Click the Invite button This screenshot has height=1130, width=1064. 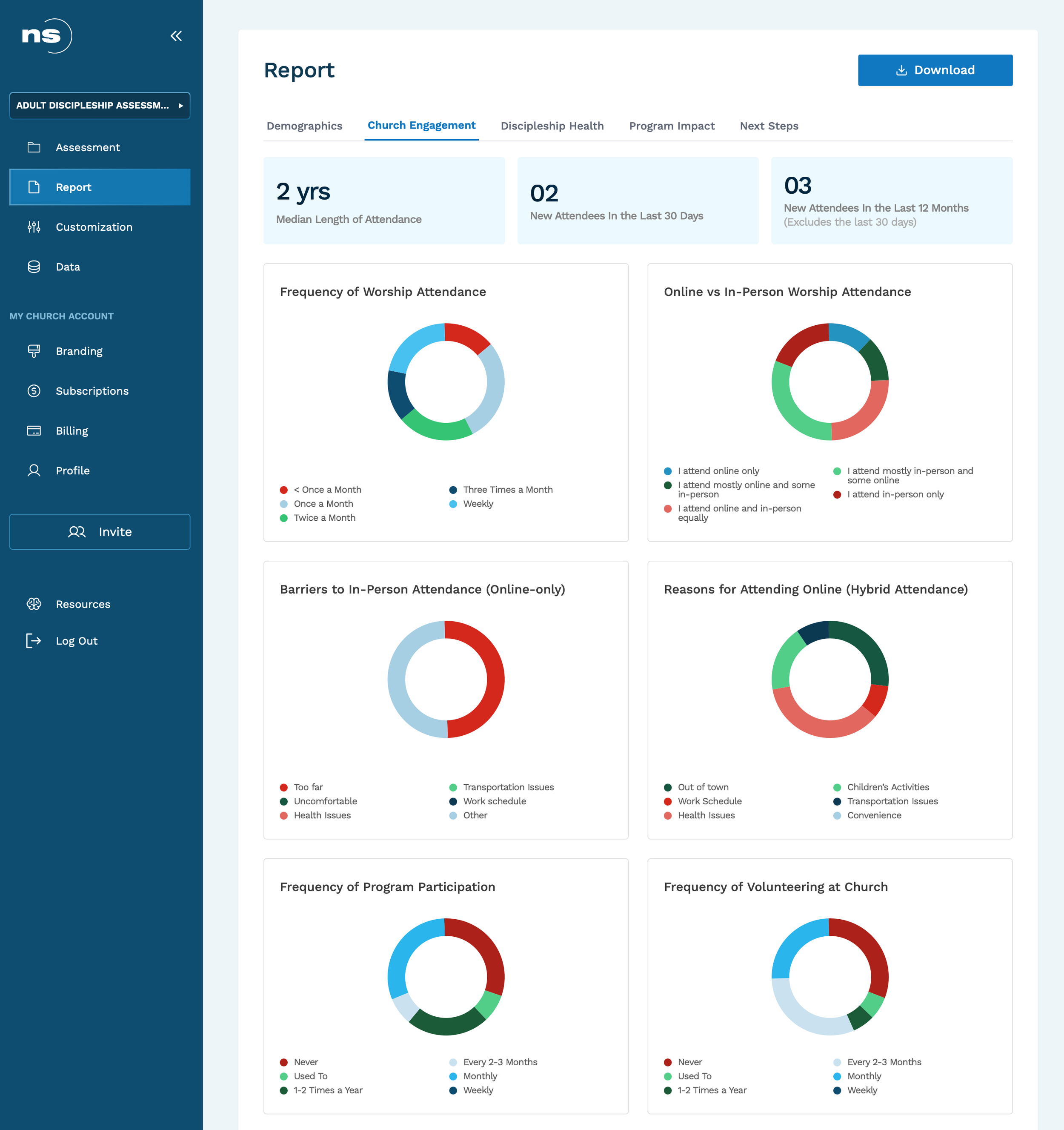coord(100,531)
